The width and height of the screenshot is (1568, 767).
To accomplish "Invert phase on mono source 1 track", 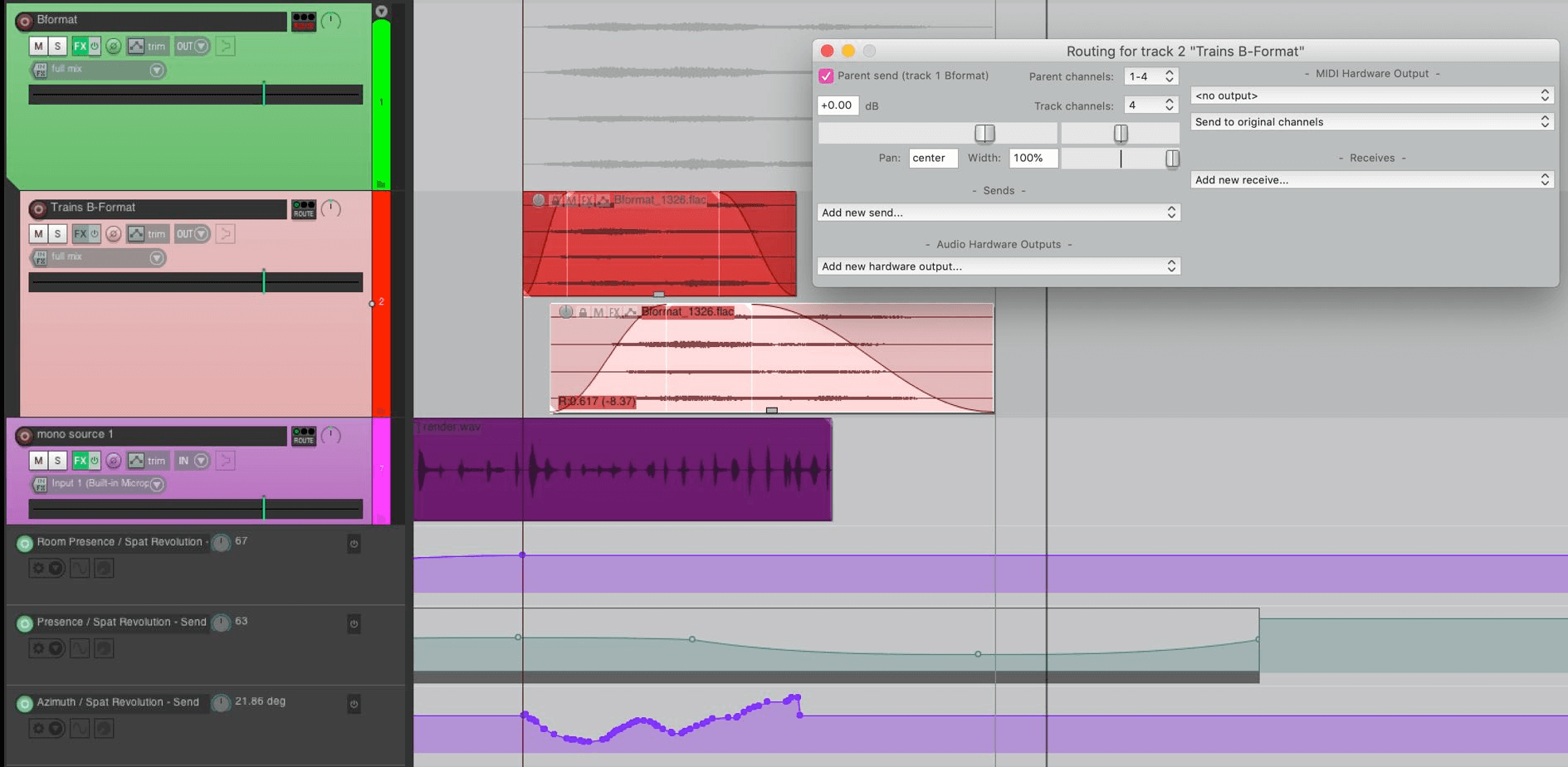I will [x=114, y=461].
